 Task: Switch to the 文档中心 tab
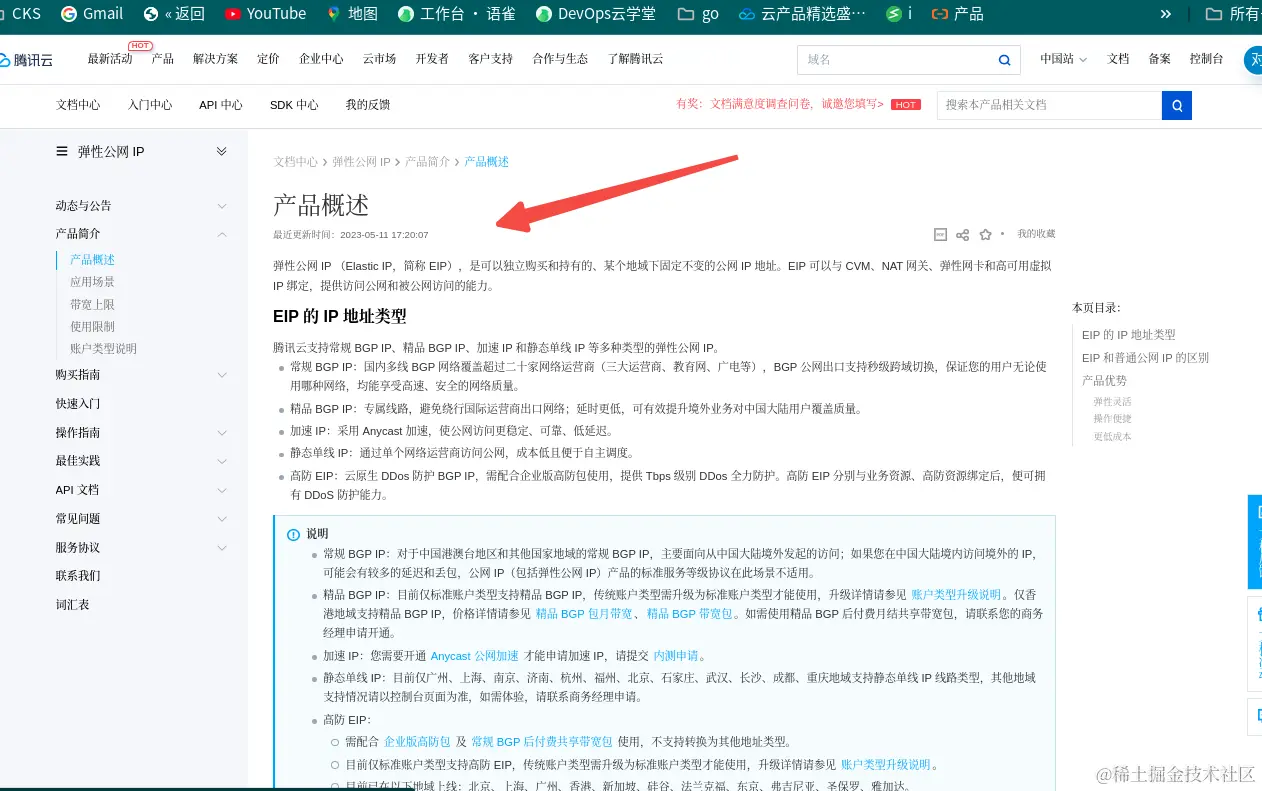click(78, 105)
